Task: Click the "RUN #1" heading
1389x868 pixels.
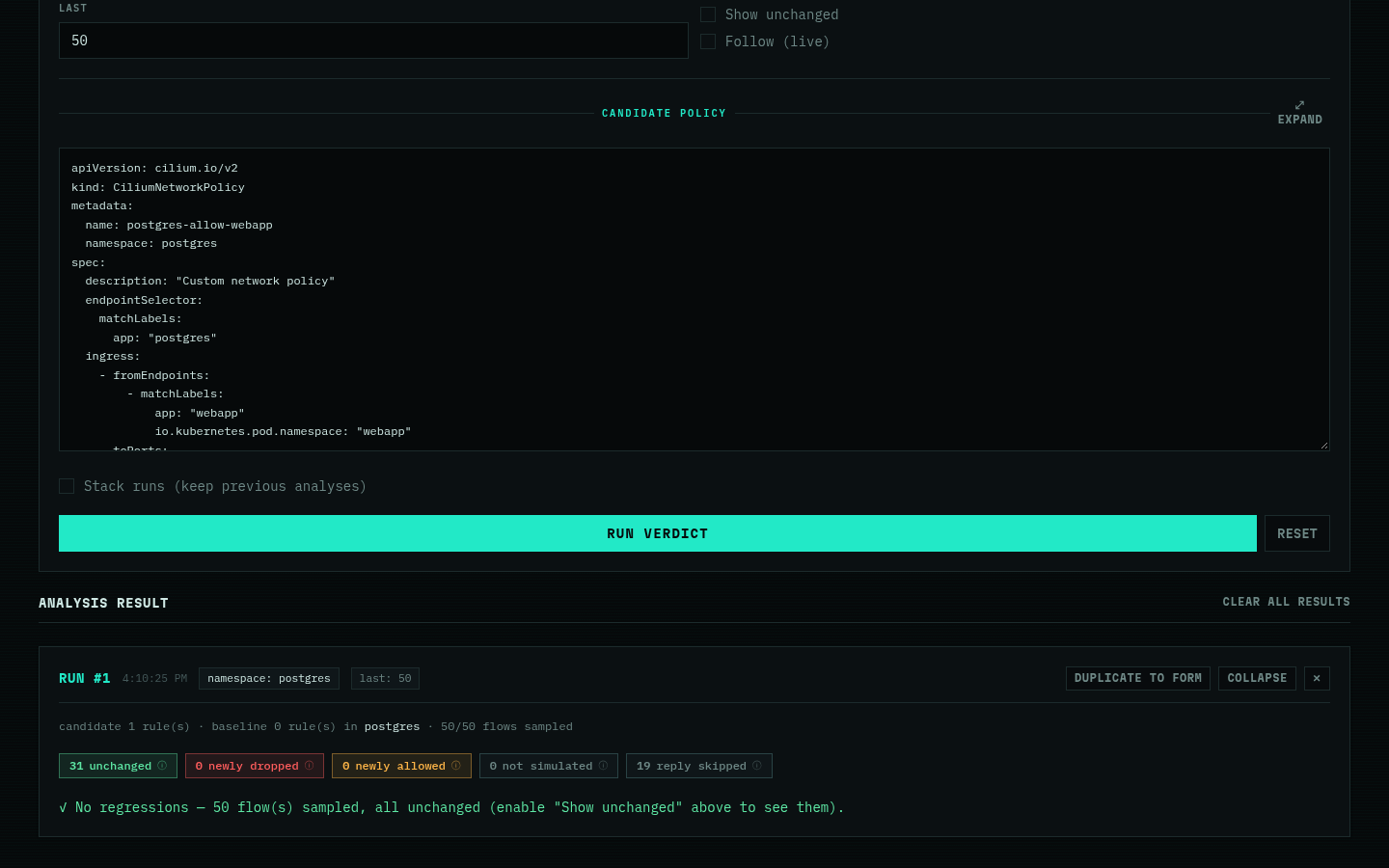Action: click(85, 678)
